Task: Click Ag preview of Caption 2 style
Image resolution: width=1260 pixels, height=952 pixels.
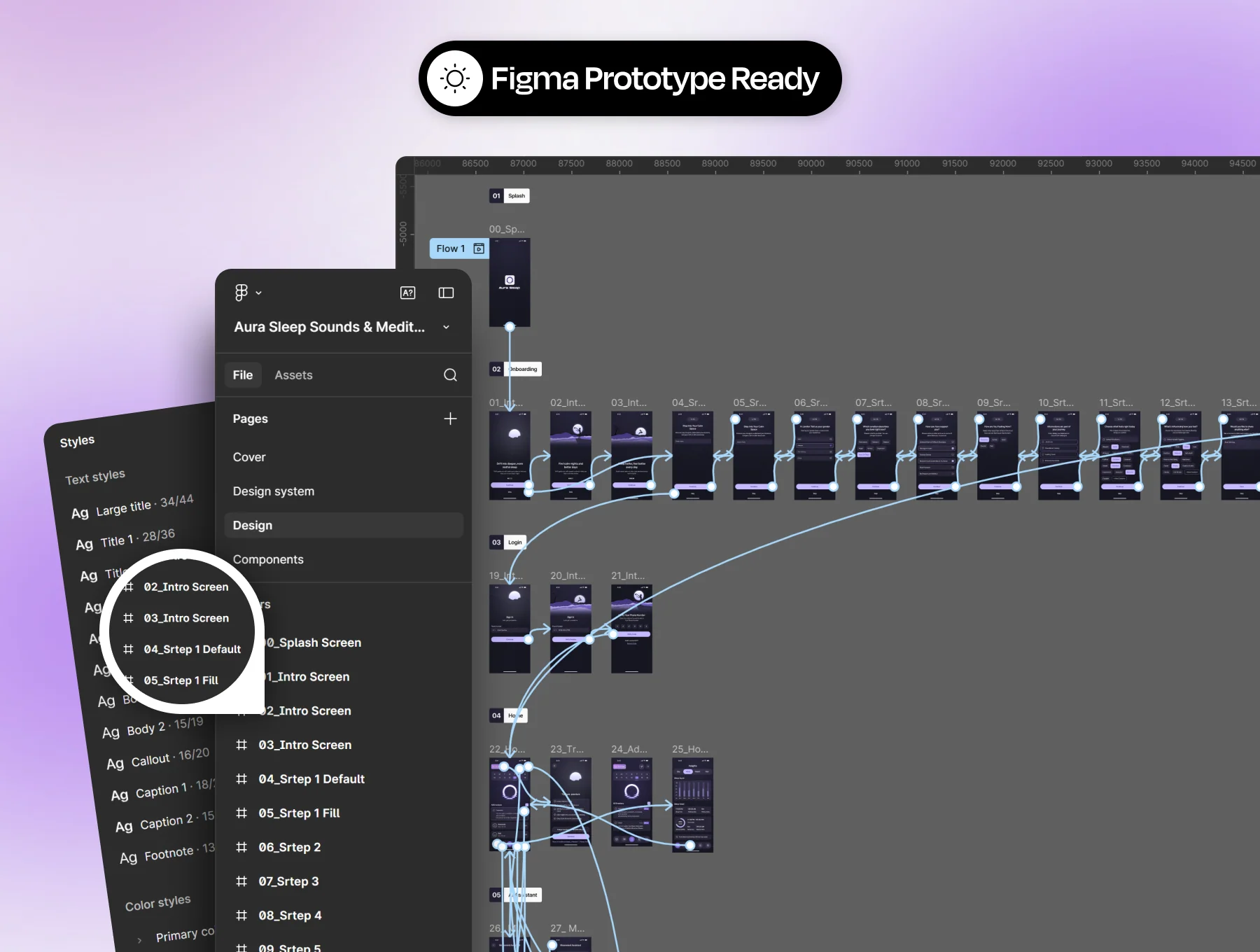Action: pyautogui.click(x=124, y=827)
